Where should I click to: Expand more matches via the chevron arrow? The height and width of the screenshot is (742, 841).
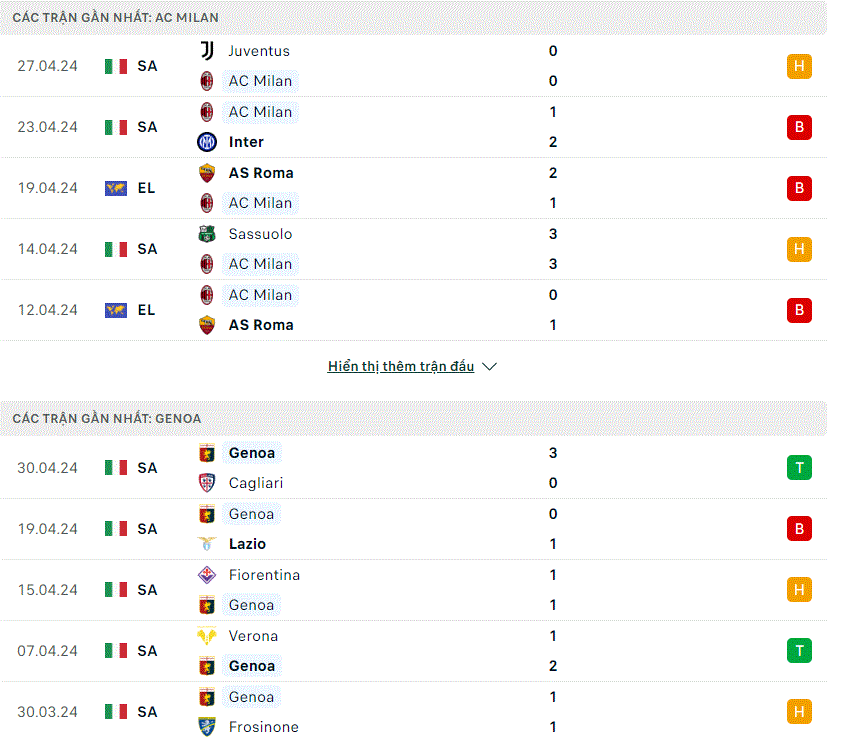[490, 367]
